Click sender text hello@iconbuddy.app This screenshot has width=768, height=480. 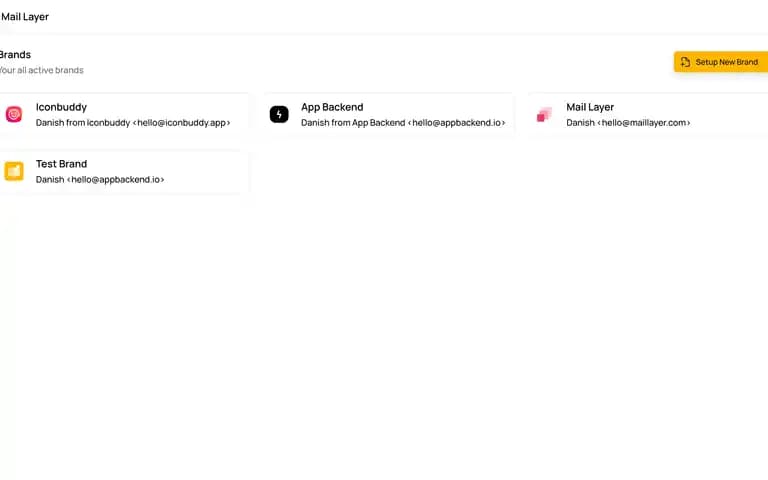(x=181, y=123)
